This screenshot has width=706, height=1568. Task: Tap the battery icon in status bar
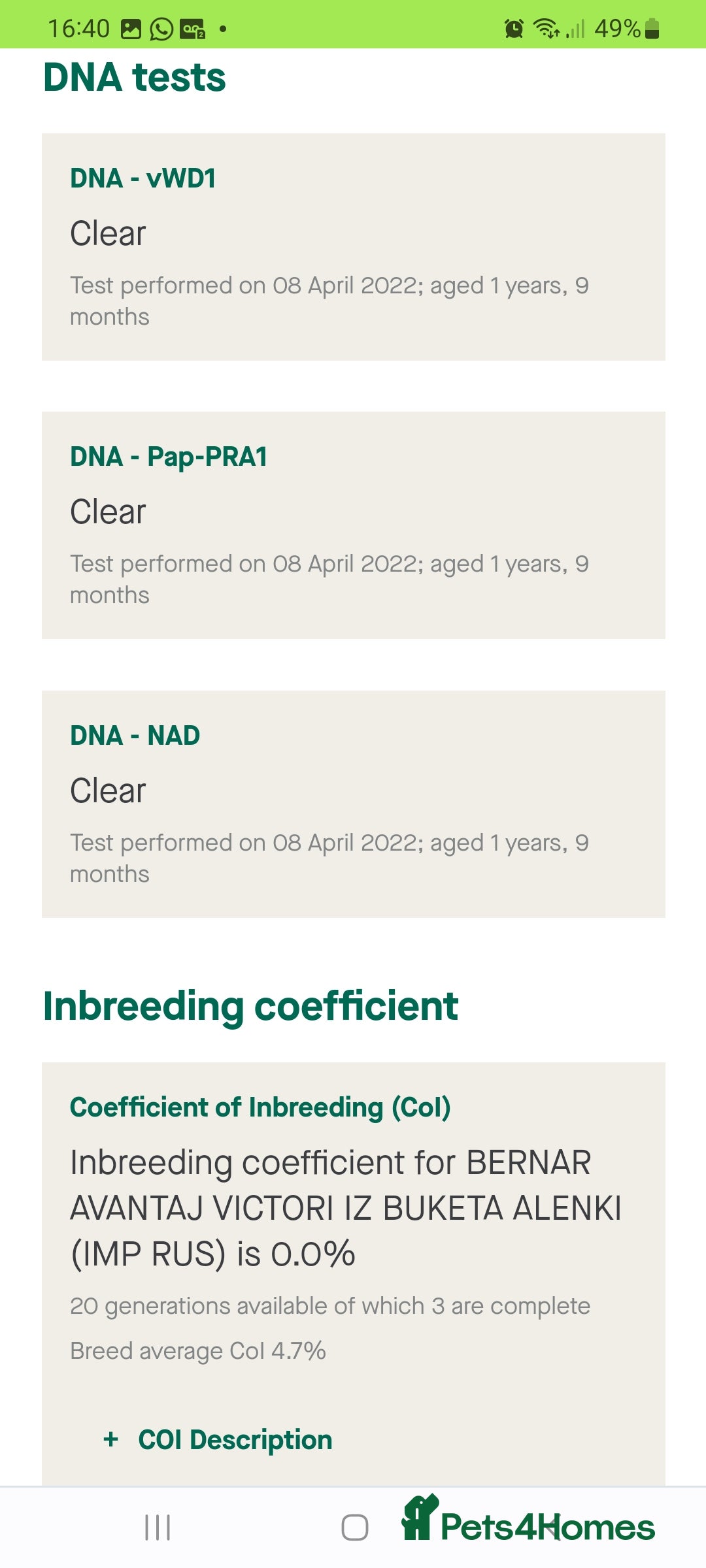(x=652, y=29)
